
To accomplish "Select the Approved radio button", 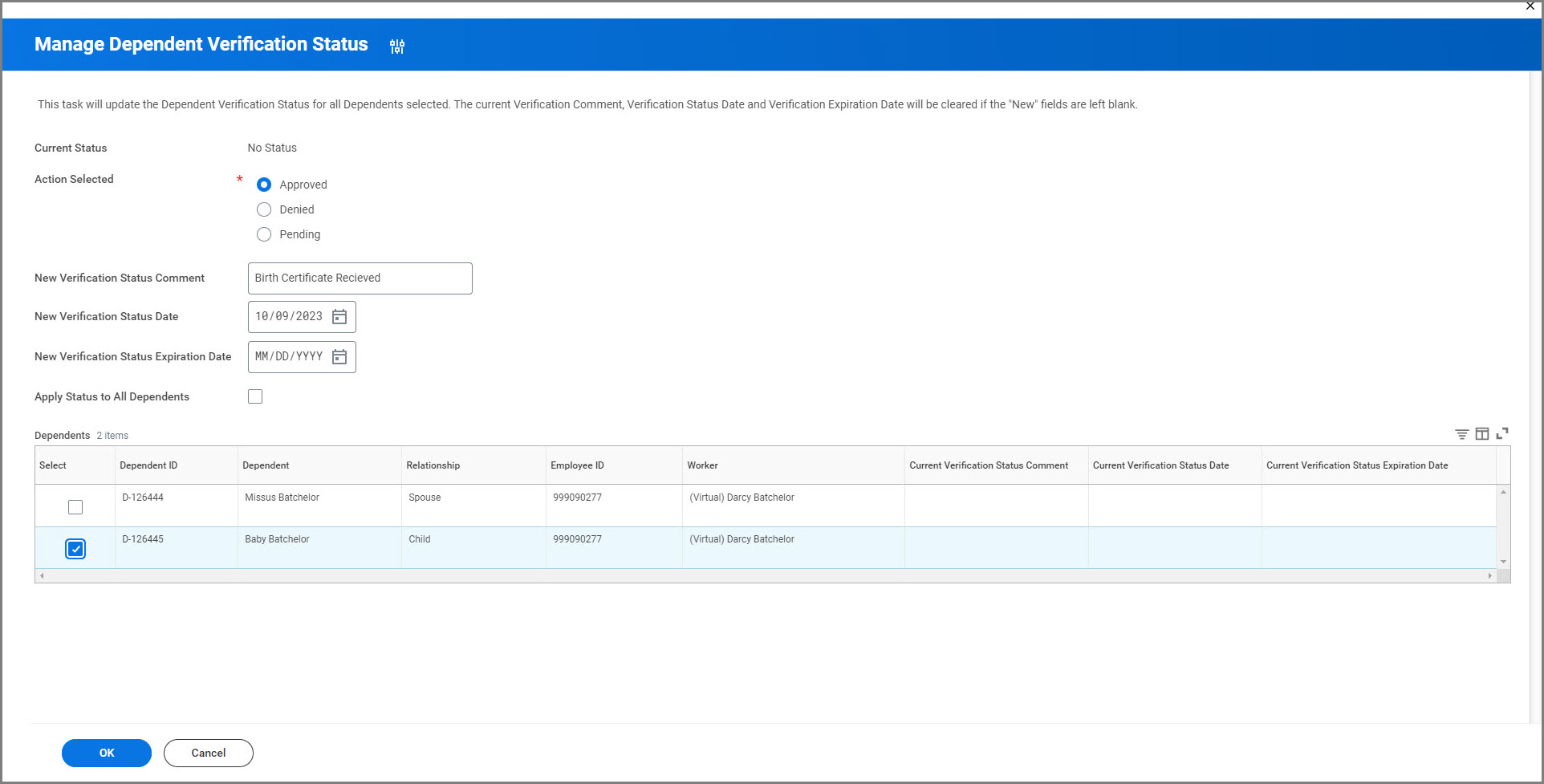I will click(x=264, y=185).
